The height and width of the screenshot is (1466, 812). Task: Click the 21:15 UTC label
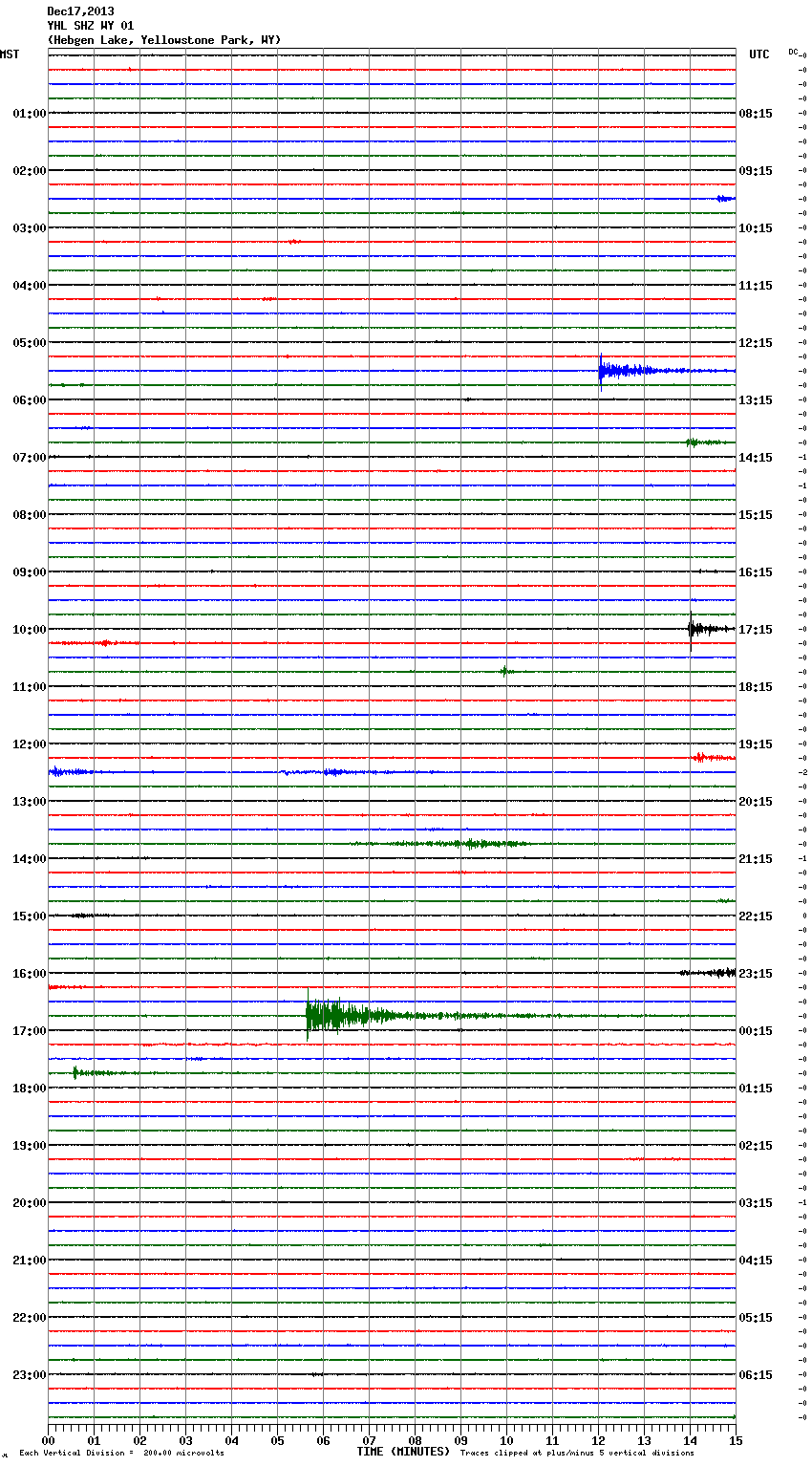click(756, 859)
